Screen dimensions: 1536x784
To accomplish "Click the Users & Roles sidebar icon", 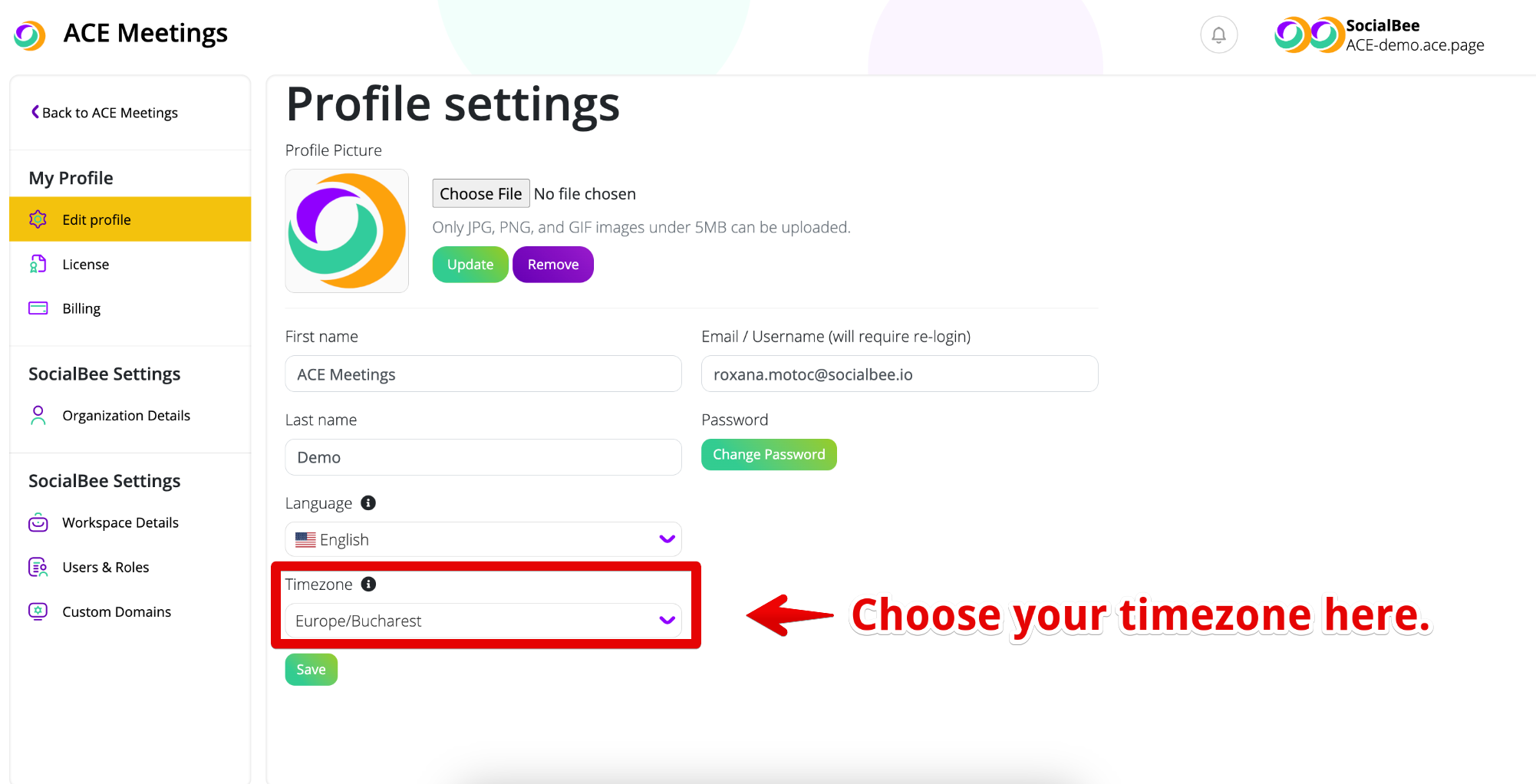I will 38,567.
